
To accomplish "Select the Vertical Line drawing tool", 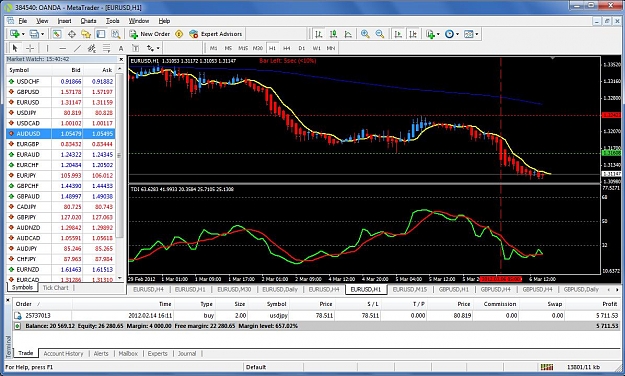I will click(47, 48).
